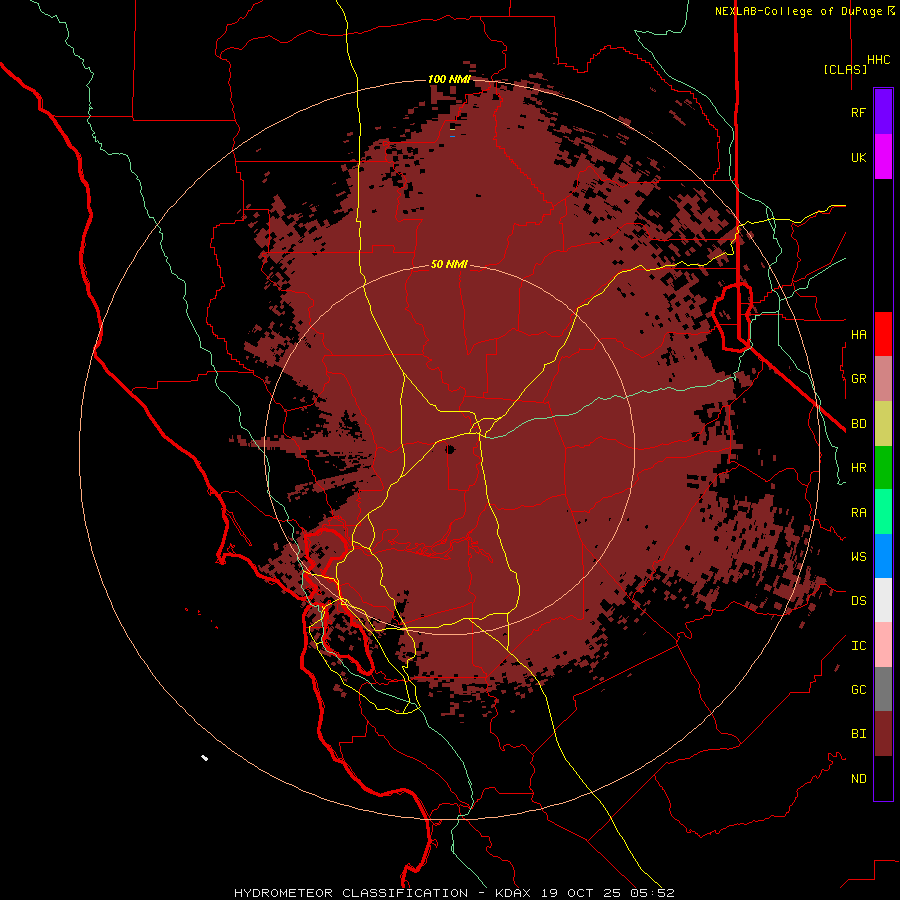Click the 50 NMI range ring label
The width and height of the screenshot is (900, 900).
pos(449,264)
